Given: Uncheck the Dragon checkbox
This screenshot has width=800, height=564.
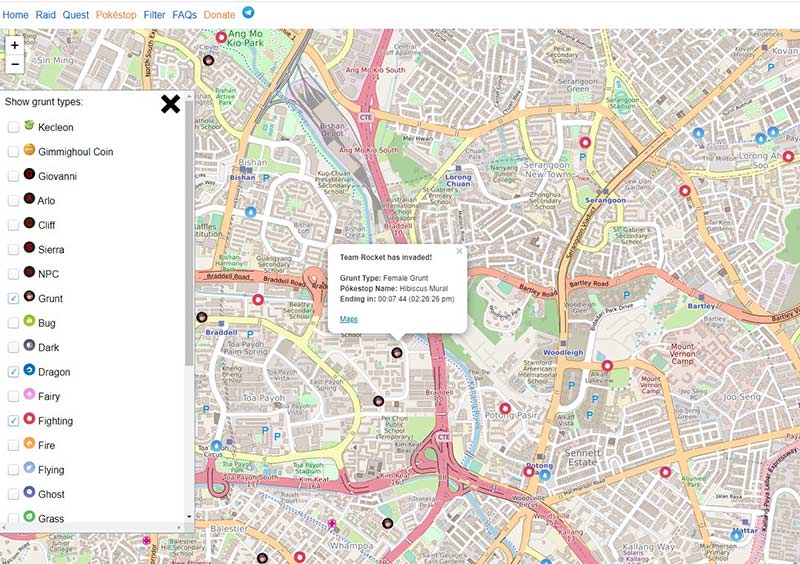Looking at the screenshot, I should click(x=13, y=372).
